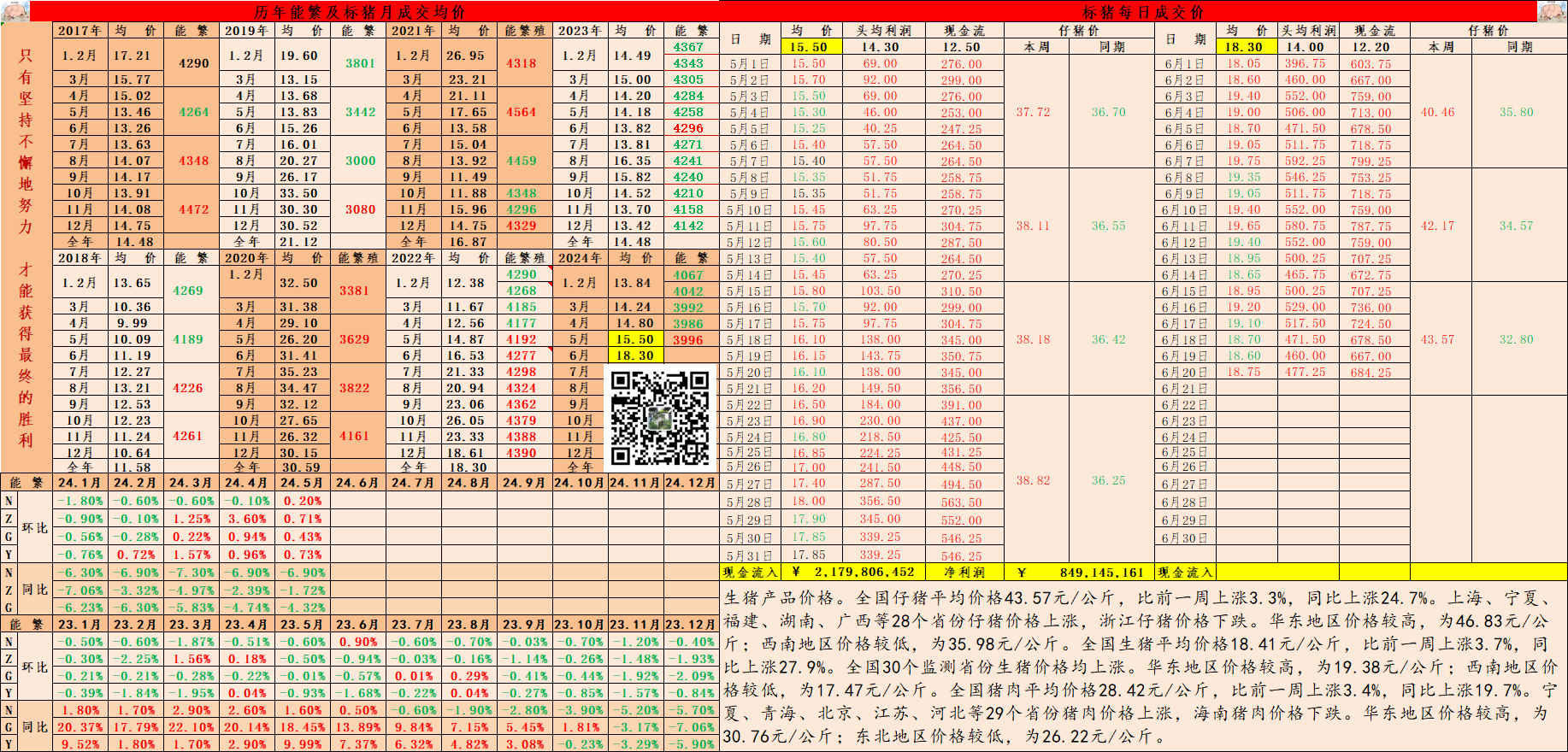Click the net profit value 849,145,161
Image resolution: width=1568 pixels, height=752 pixels.
pos(1101,573)
